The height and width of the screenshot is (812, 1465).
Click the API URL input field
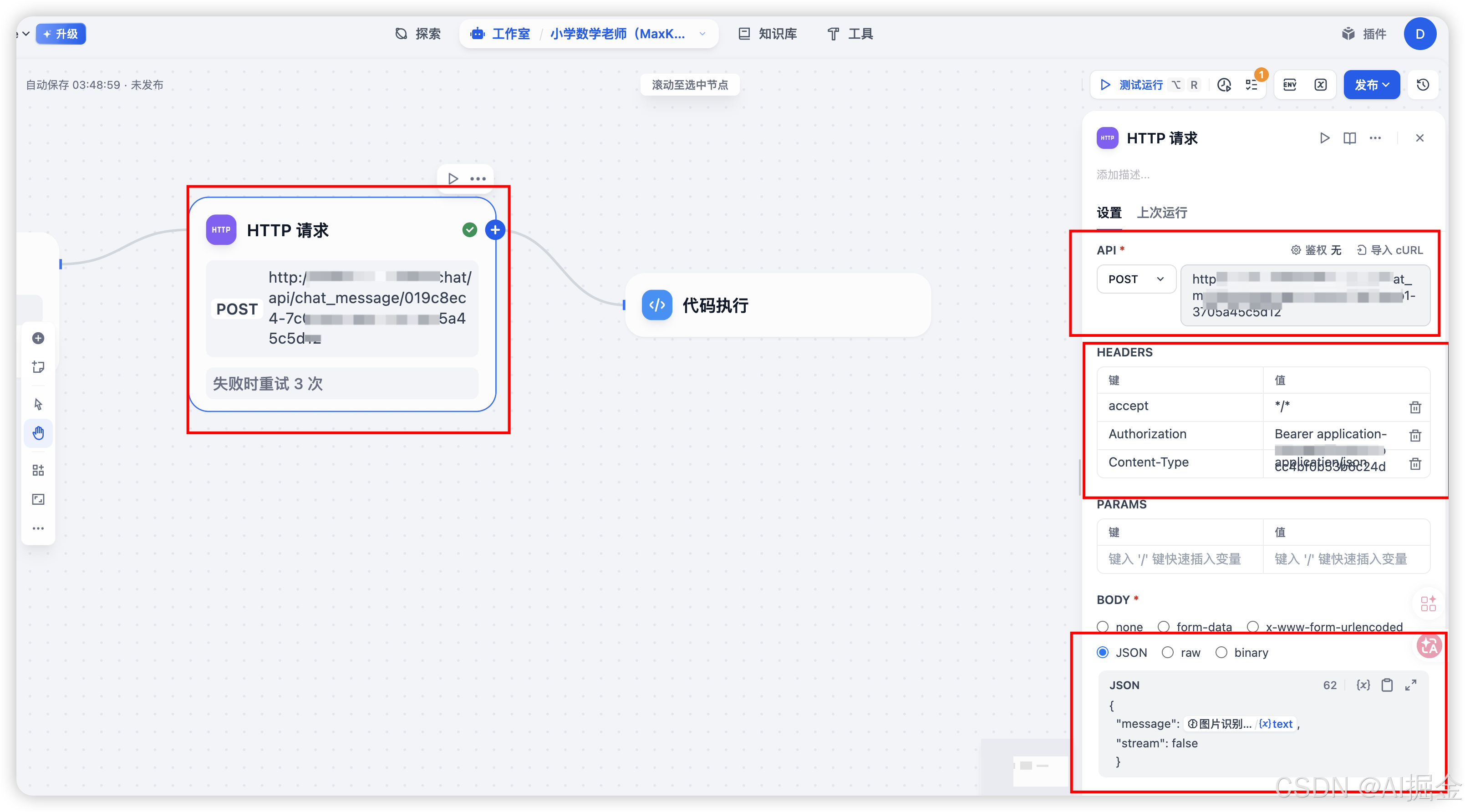[1305, 295]
